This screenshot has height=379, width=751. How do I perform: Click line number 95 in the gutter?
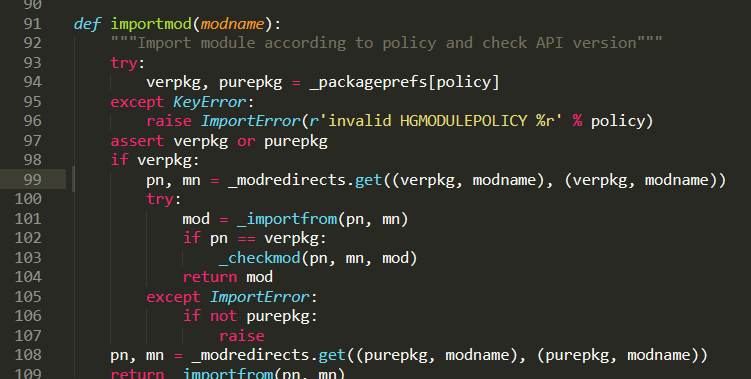pyautogui.click(x=33, y=102)
